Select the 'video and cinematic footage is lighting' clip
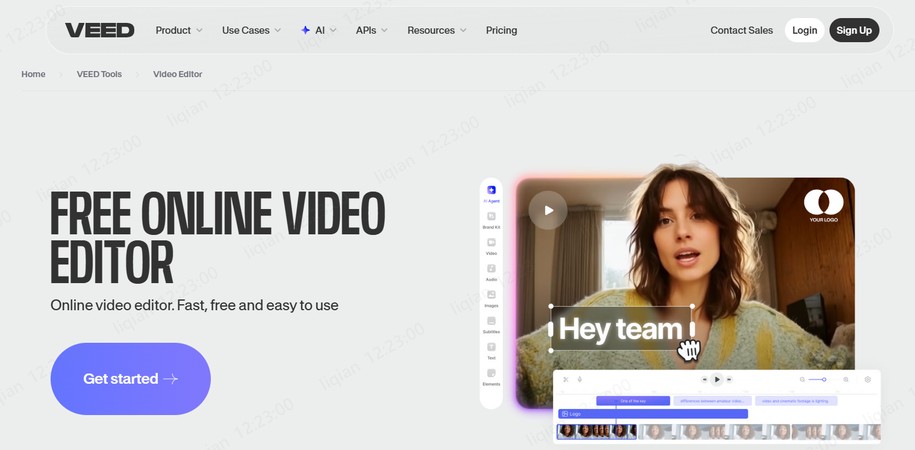 (796, 401)
